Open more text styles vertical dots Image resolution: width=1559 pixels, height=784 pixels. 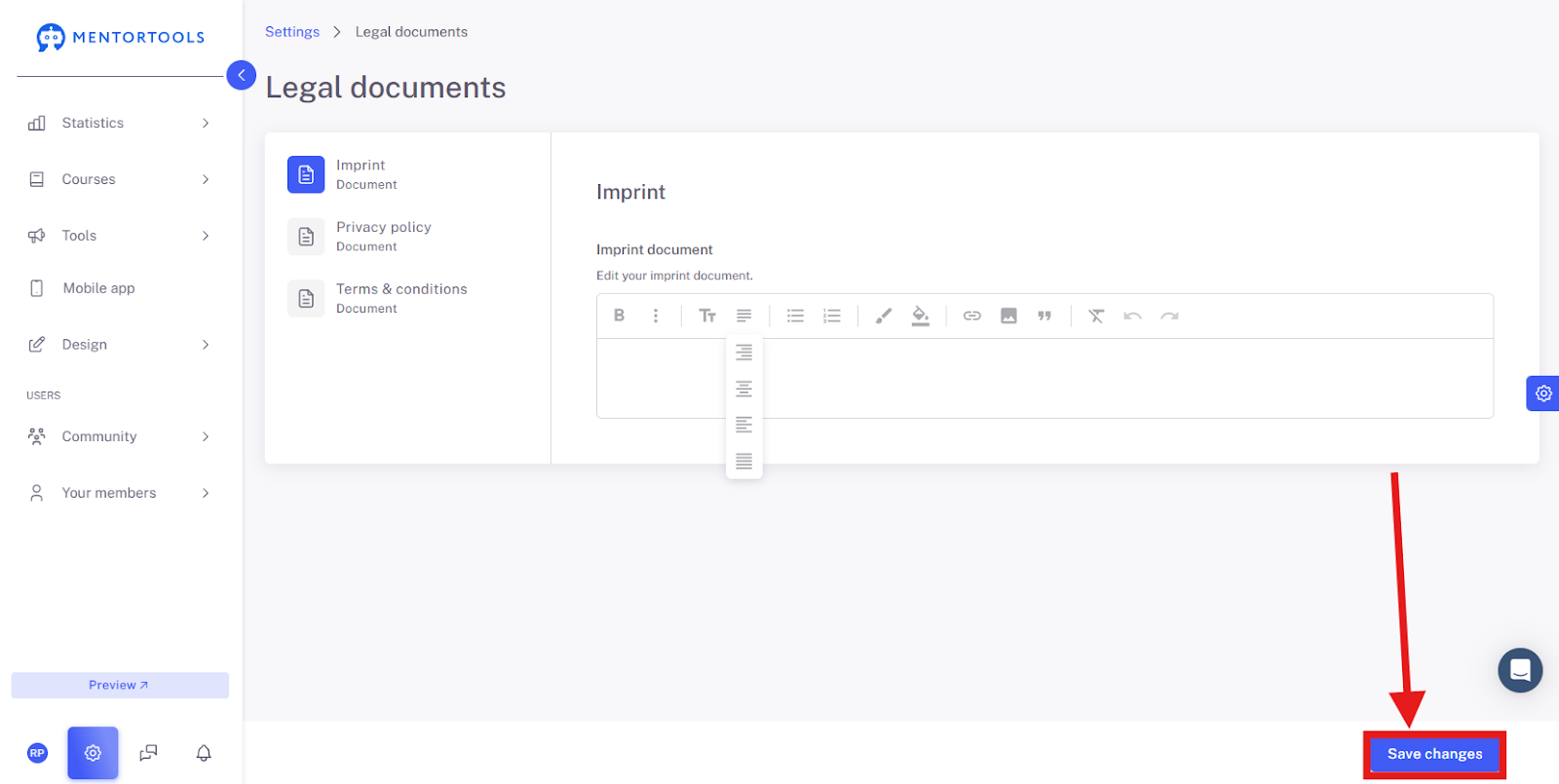[656, 316]
